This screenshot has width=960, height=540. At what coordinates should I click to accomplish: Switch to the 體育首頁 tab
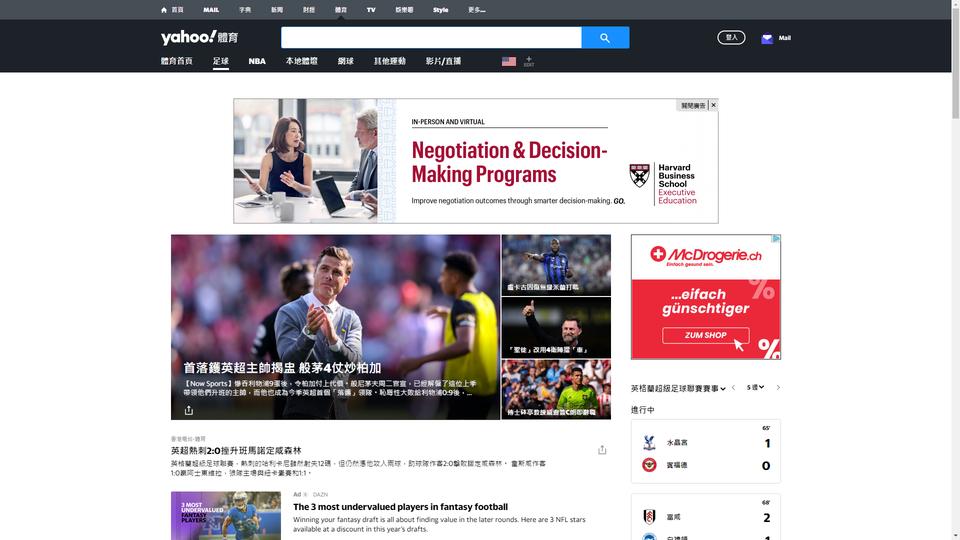(x=176, y=61)
